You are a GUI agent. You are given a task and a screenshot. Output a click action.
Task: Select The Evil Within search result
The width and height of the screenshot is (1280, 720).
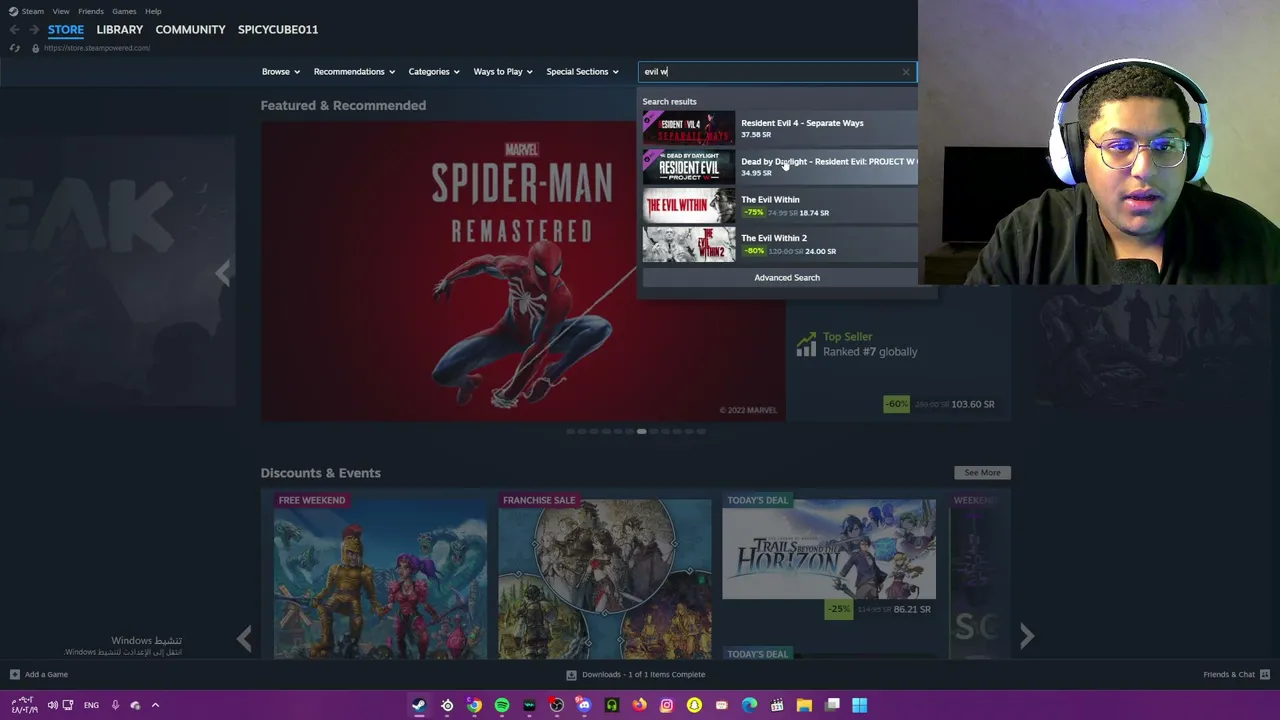pos(779,205)
